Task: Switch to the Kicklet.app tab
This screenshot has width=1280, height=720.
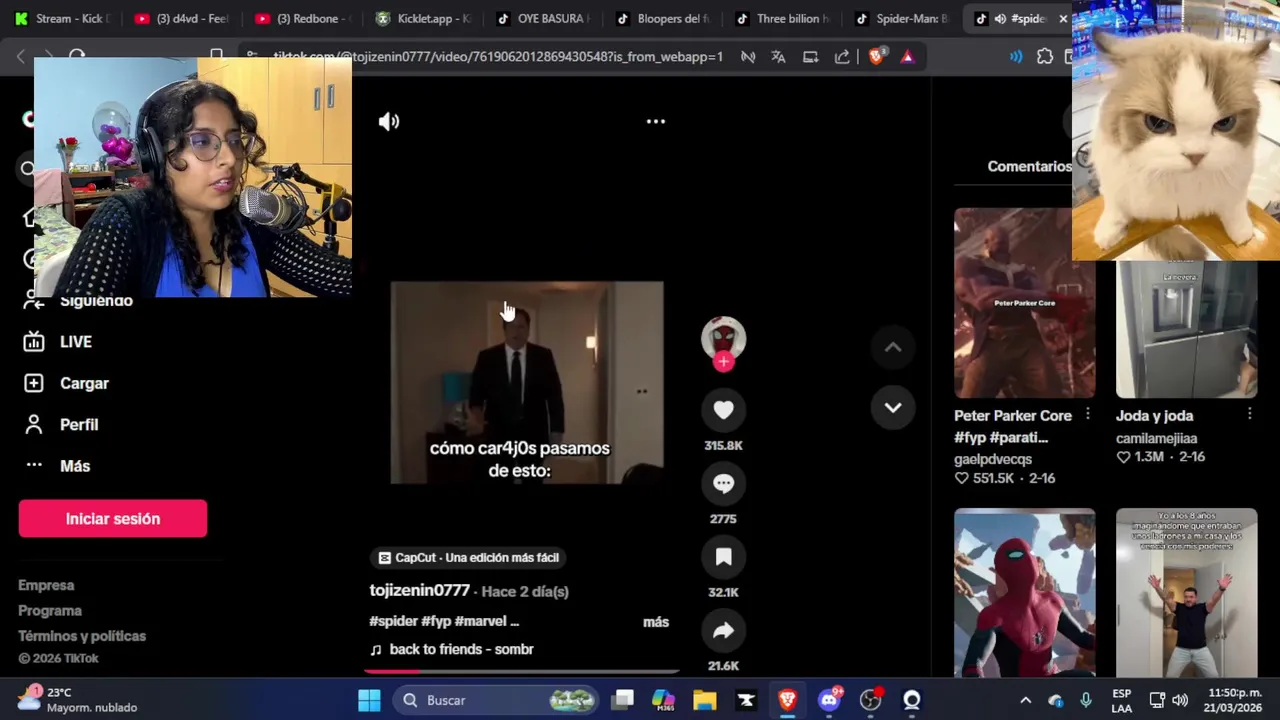Action: click(423, 18)
